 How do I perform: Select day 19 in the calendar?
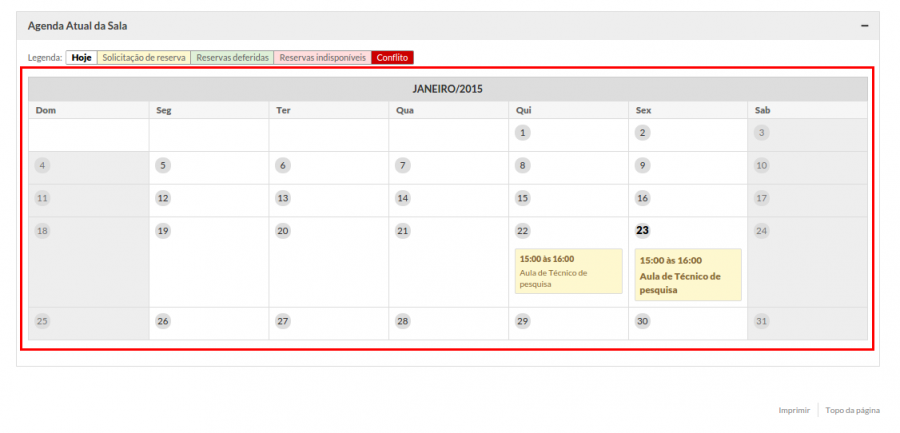pyautogui.click(x=163, y=231)
